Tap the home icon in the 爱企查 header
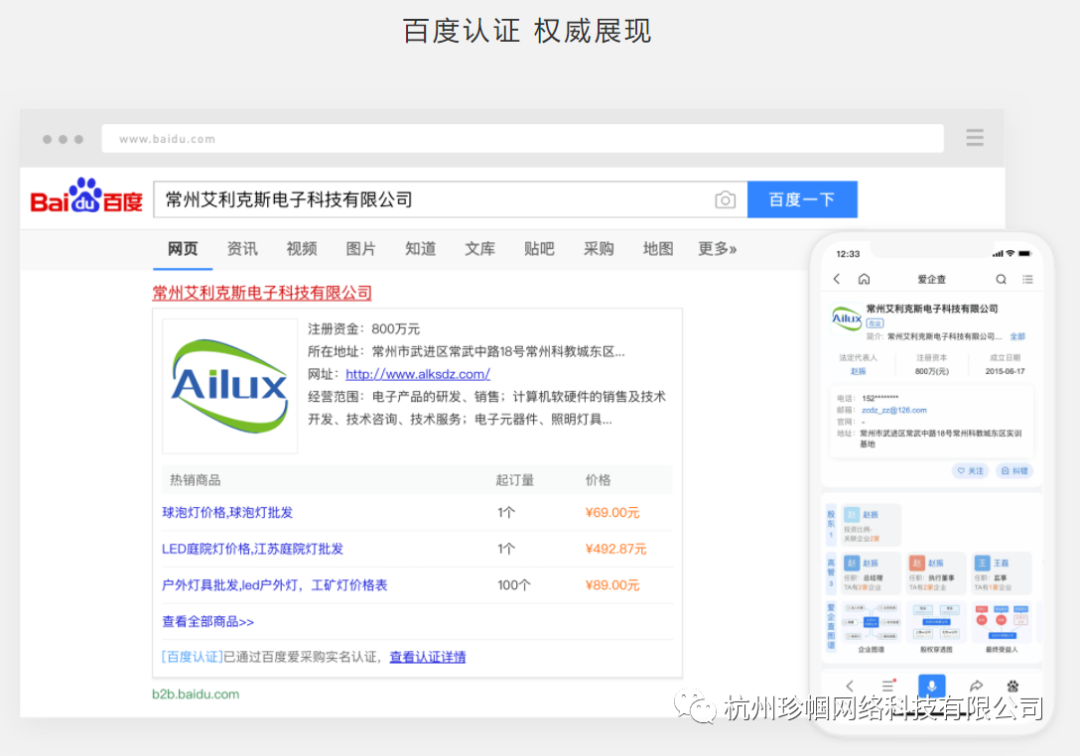This screenshot has width=1080, height=756. click(x=865, y=280)
